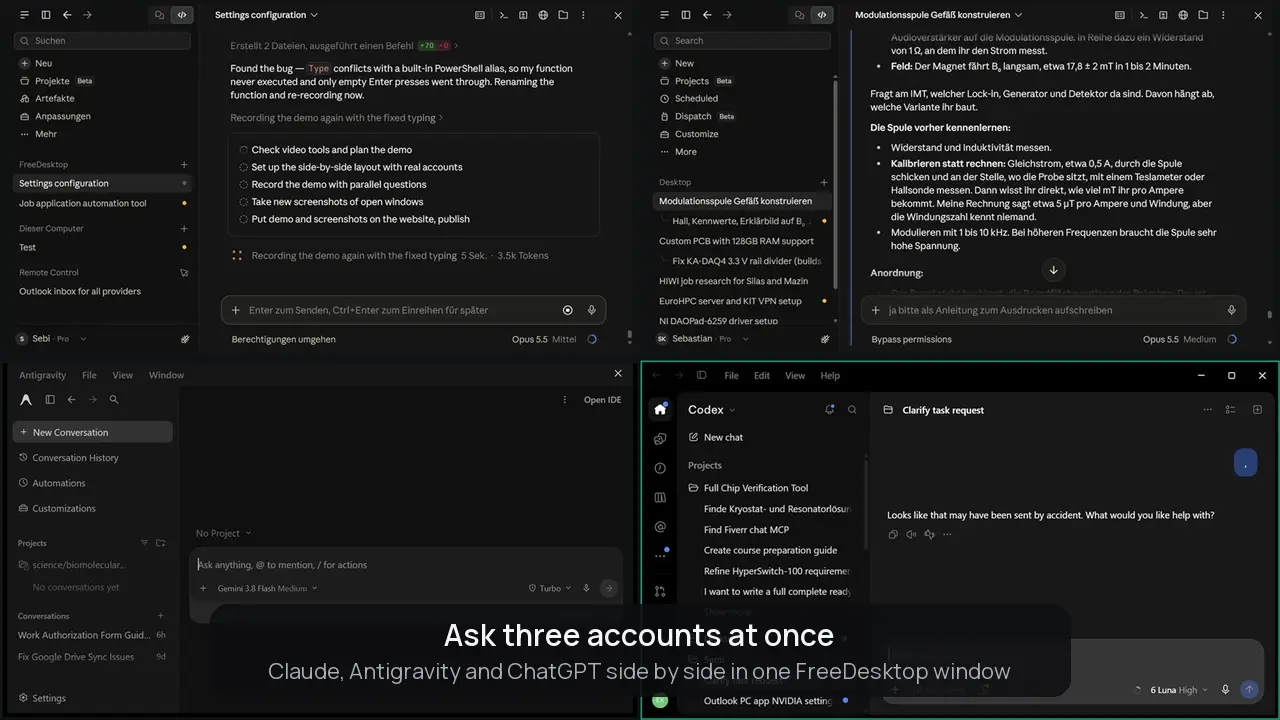Open the Window menu in Antigravity

166,375
